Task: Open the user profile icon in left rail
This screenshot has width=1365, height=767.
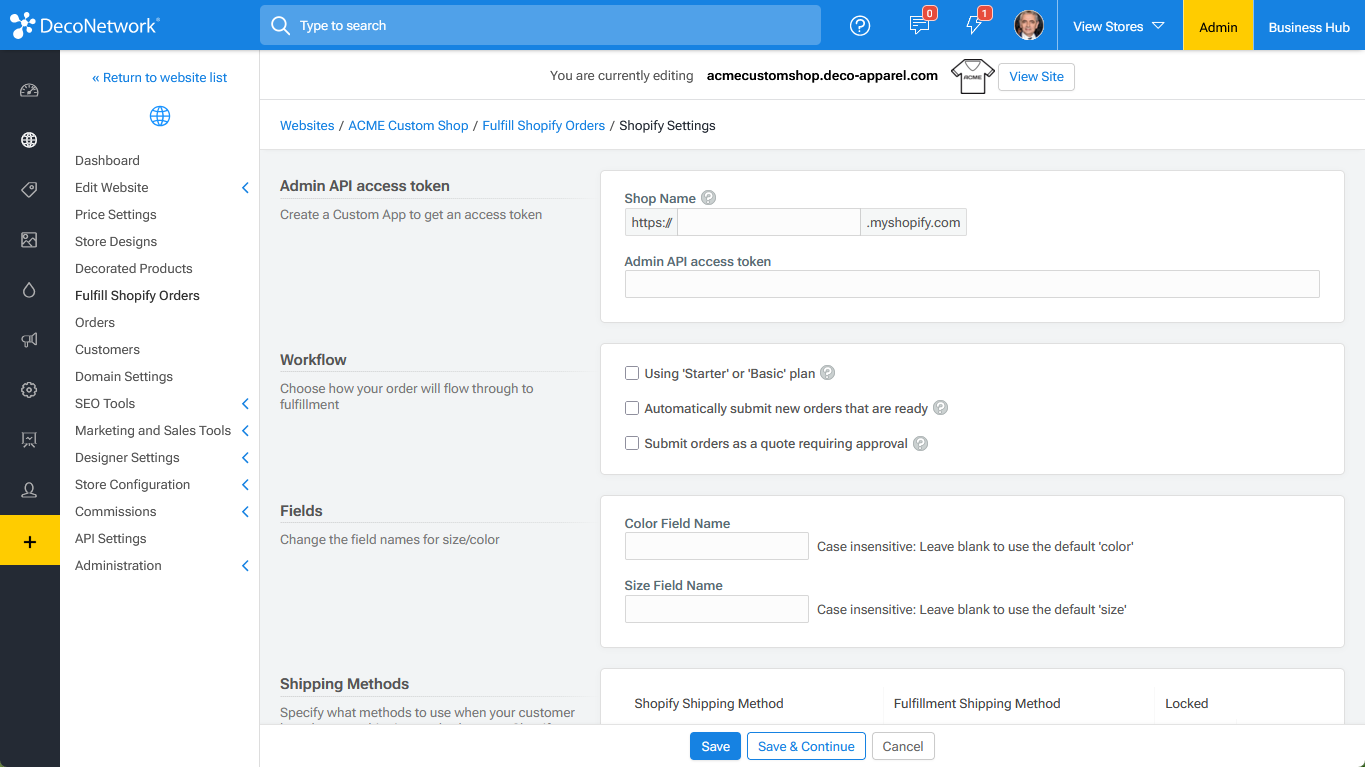Action: [x=29, y=490]
